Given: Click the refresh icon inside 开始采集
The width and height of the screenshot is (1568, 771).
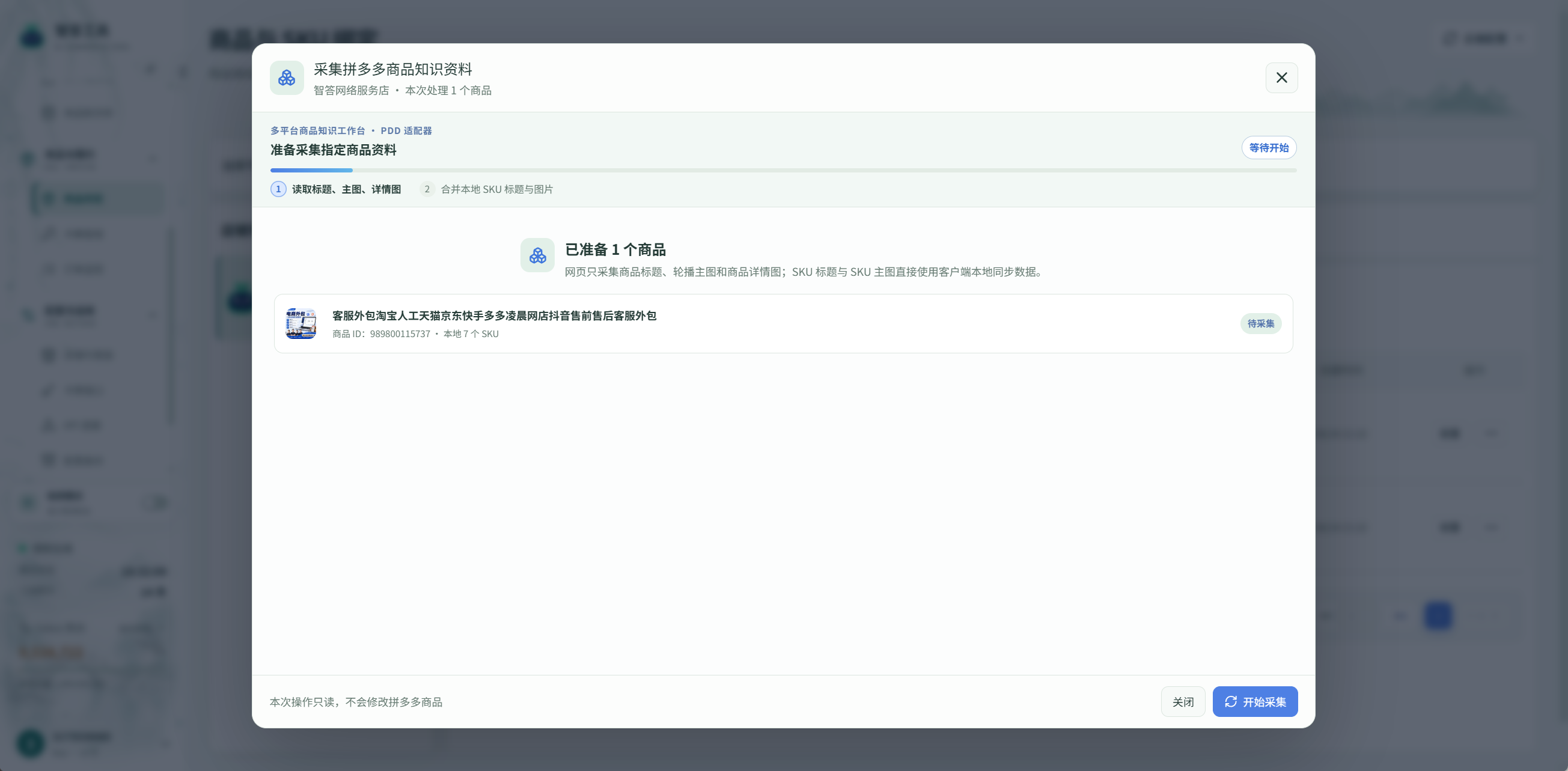Looking at the screenshot, I should pos(1231,702).
